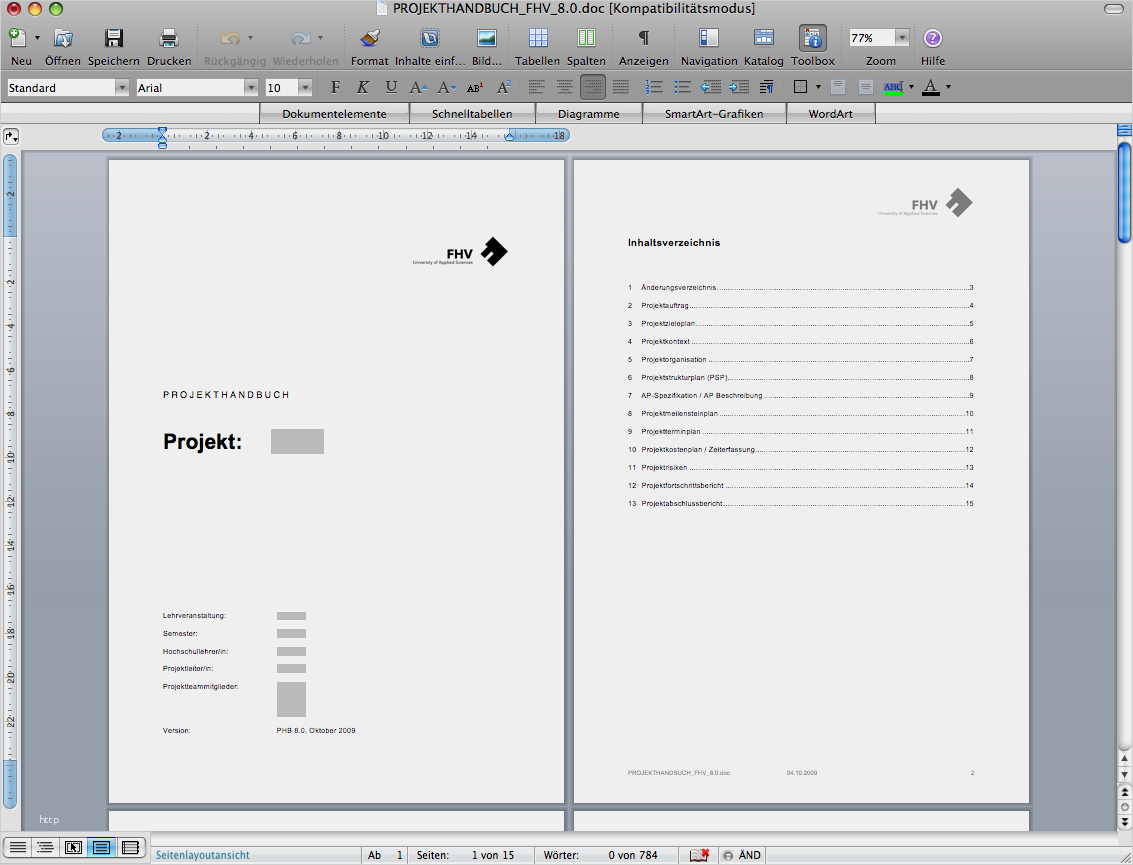Open the Schnelltabellen tab

click(x=472, y=113)
